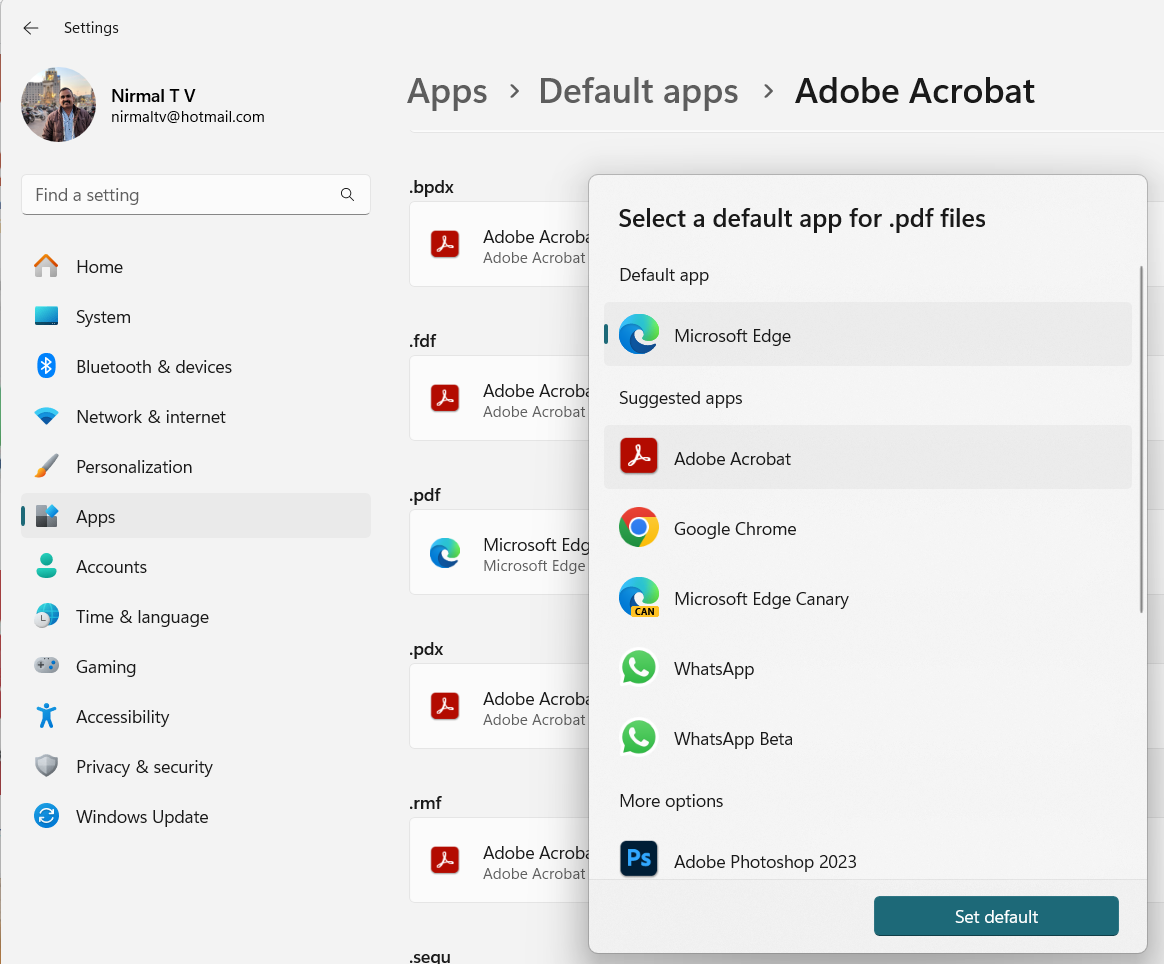Click the dialog's vertical scrollbar

point(1141,439)
